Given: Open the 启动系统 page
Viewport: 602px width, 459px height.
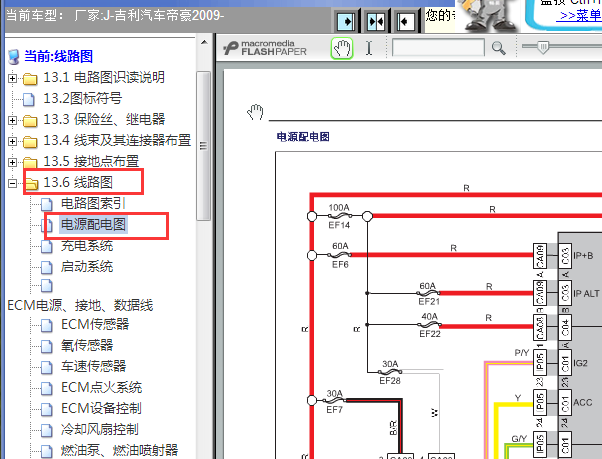Looking at the screenshot, I should tap(87, 267).
